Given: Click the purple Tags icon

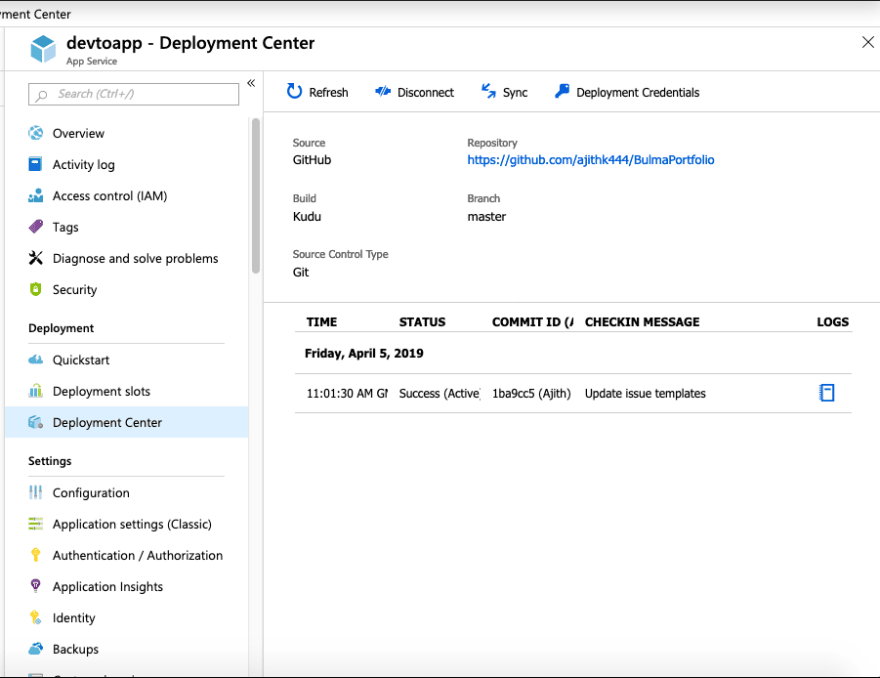Looking at the screenshot, I should pos(35,227).
